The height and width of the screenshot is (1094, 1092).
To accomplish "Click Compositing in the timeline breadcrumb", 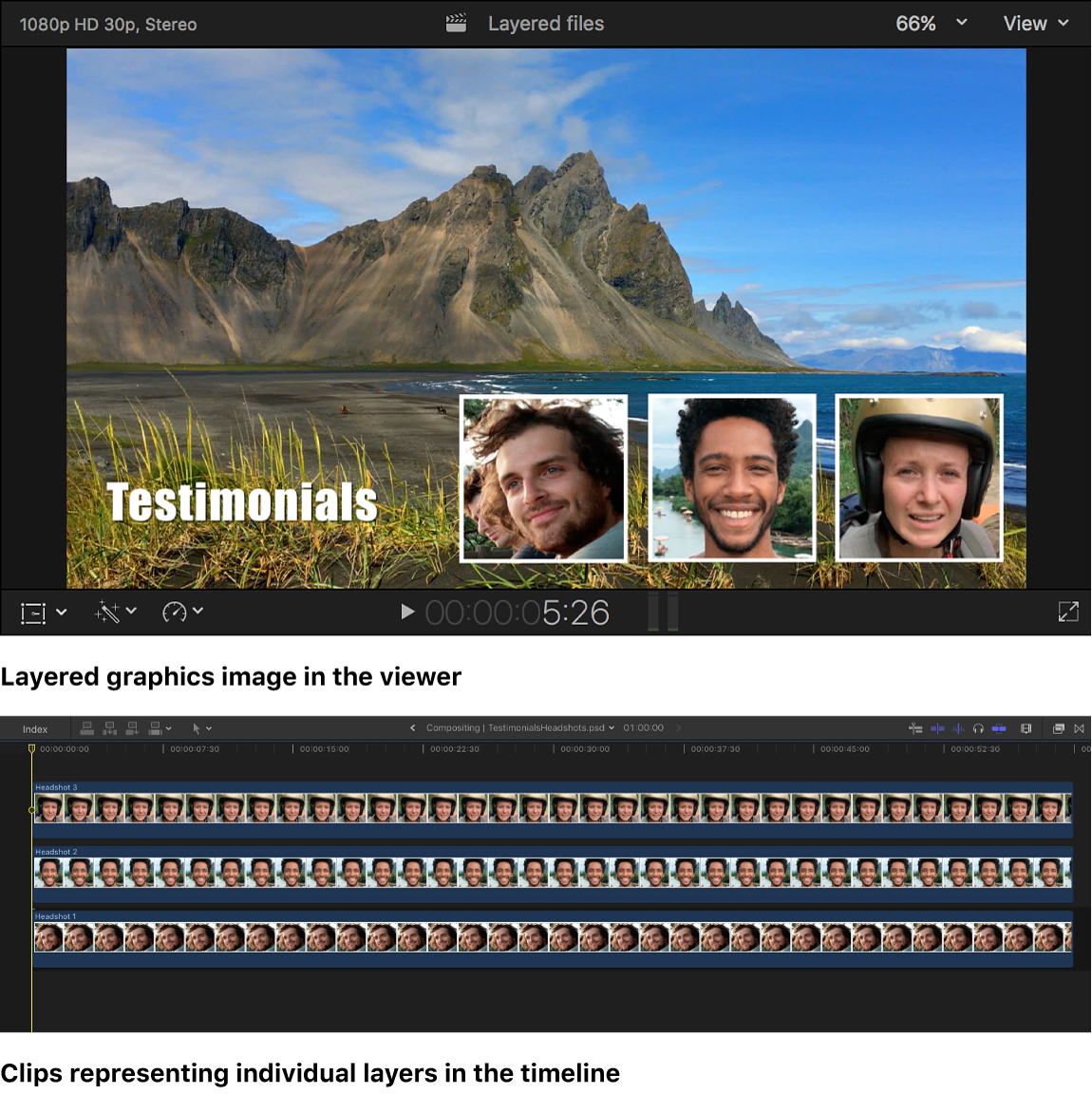I will coord(453,727).
